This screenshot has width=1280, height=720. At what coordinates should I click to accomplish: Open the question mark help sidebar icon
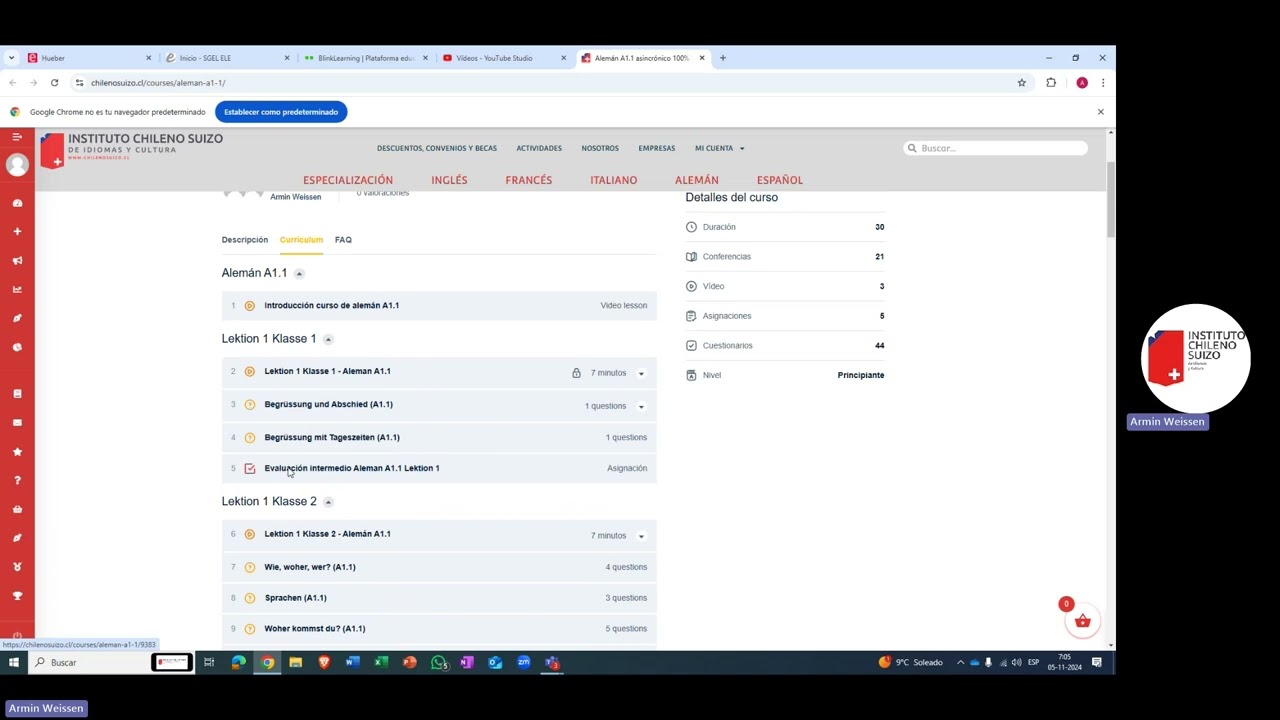point(17,481)
